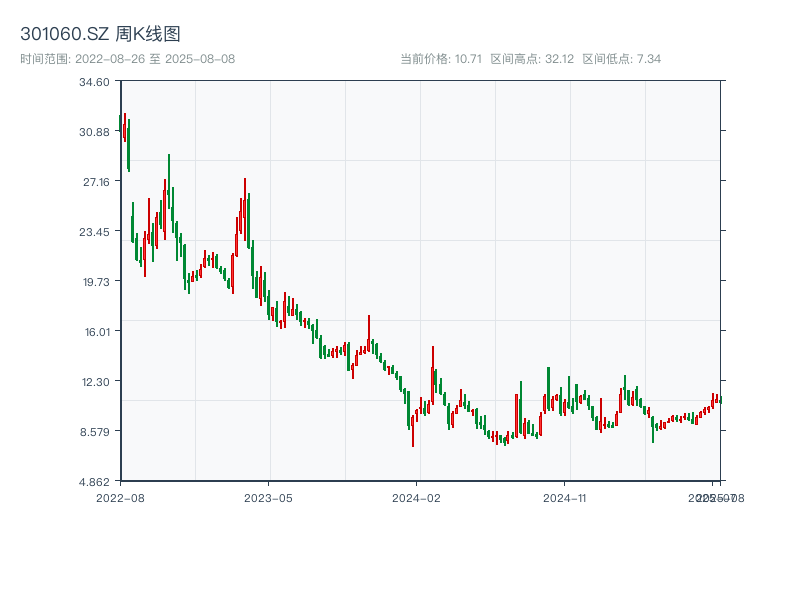Click the red candle spiking above 27 before 2023-05

245,209
